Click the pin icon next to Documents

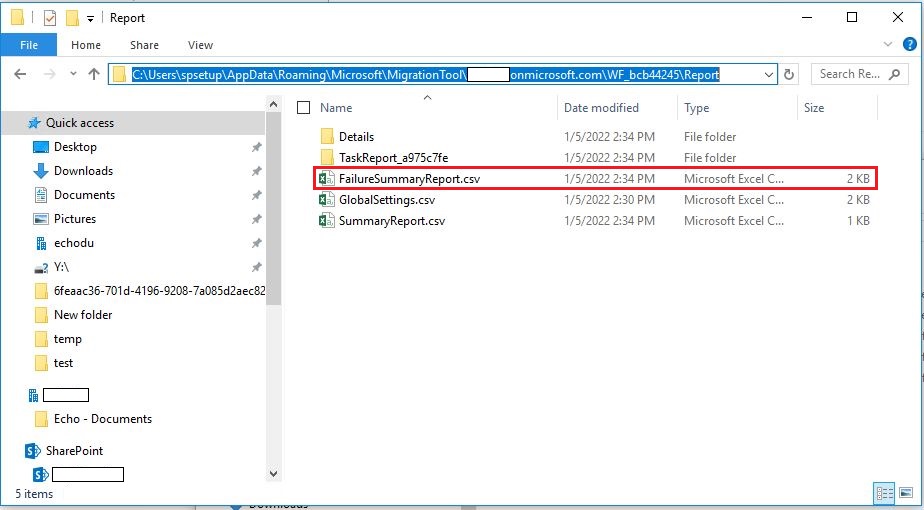tap(256, 195)
